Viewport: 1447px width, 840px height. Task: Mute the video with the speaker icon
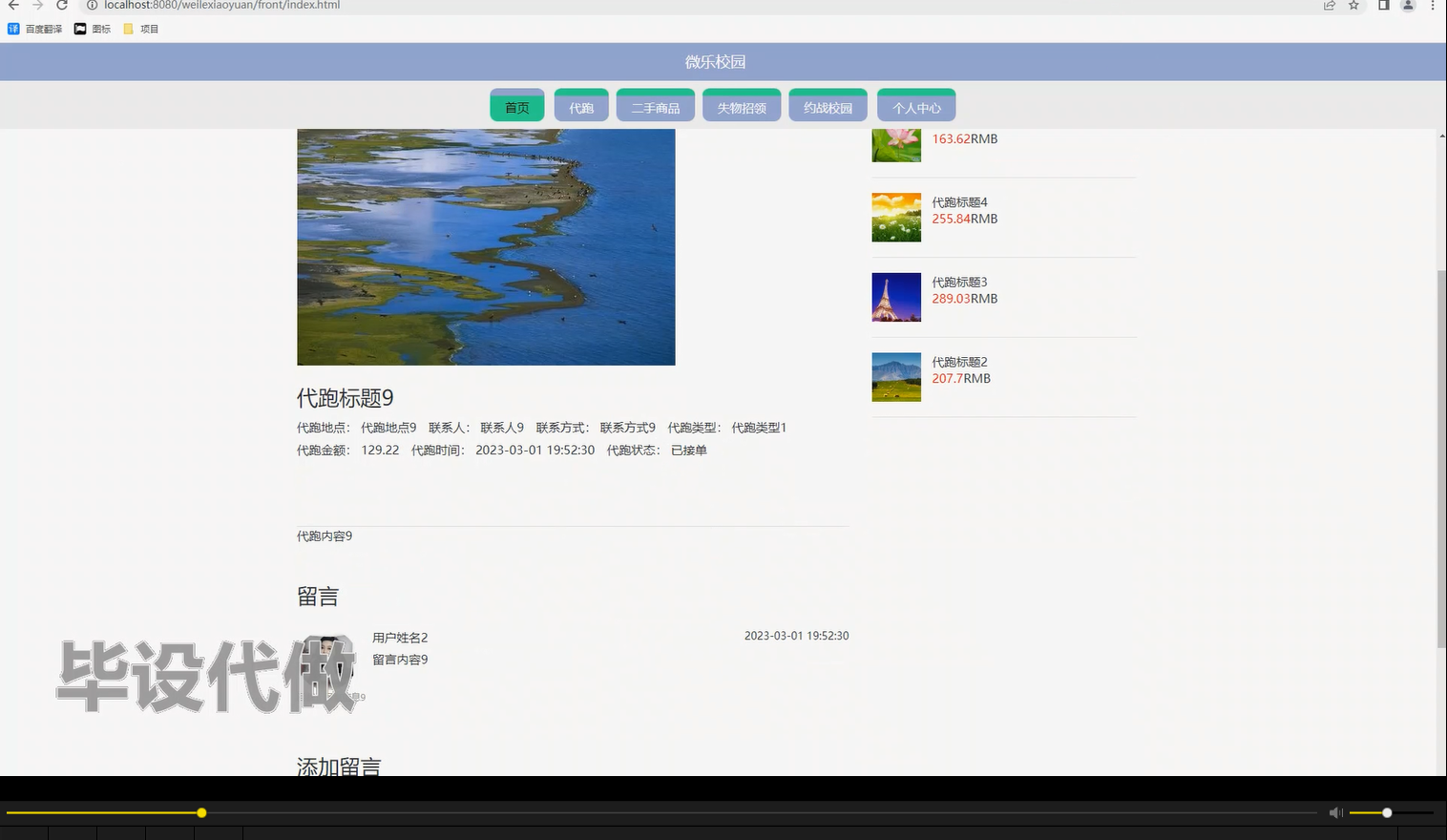point(1335,812)
